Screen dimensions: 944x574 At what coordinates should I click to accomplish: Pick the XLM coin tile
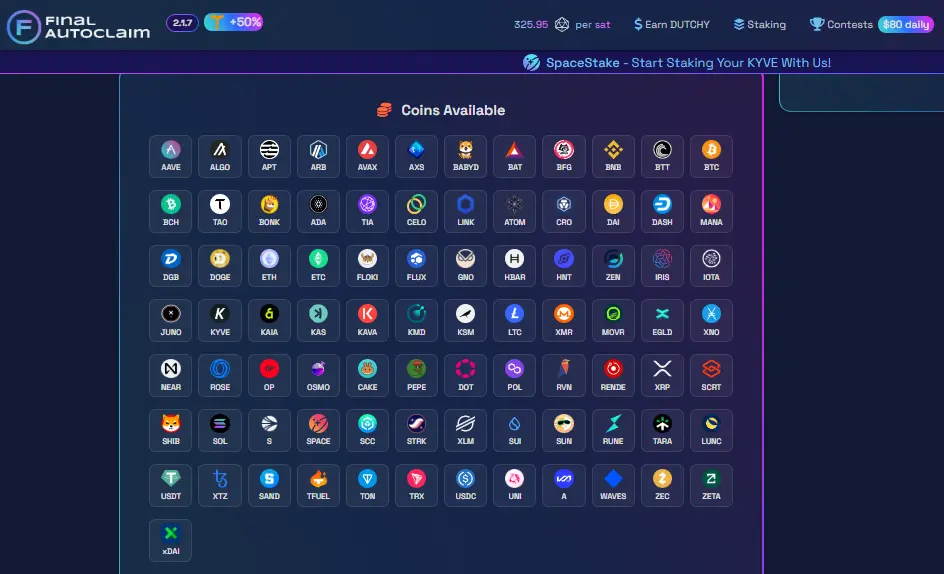[x=465, y=431]
